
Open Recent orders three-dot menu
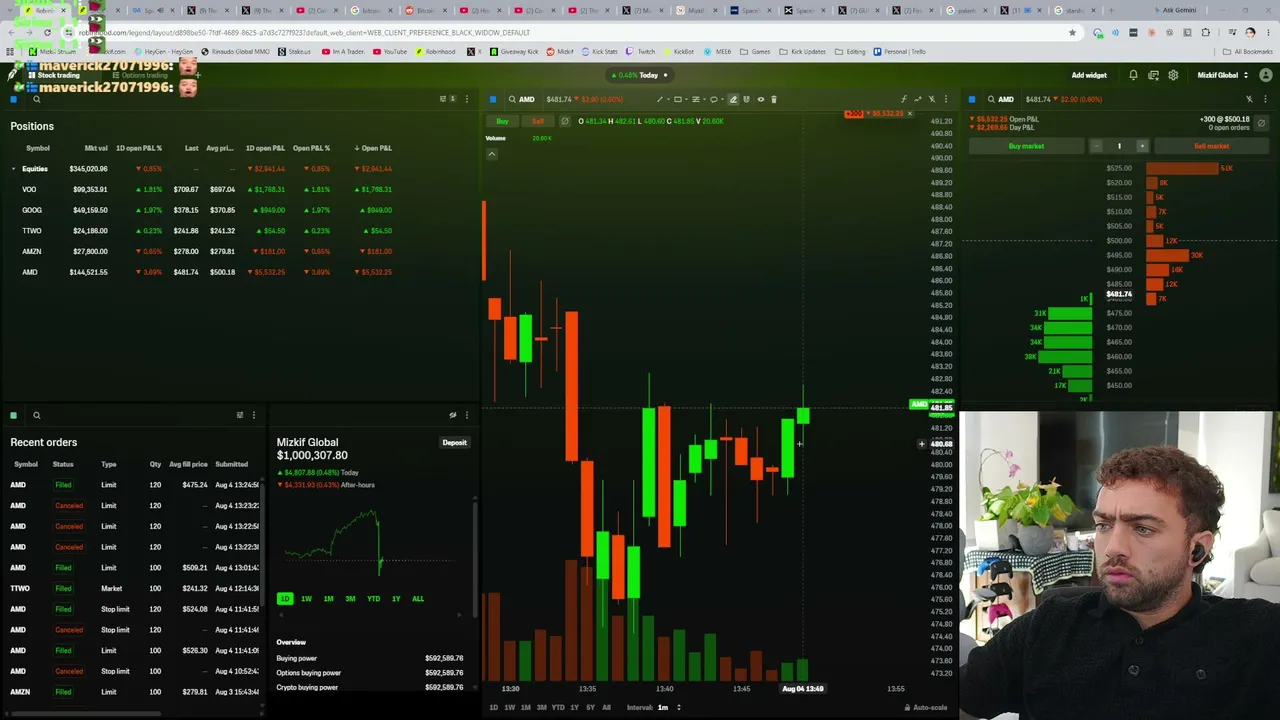coord(254,415)
